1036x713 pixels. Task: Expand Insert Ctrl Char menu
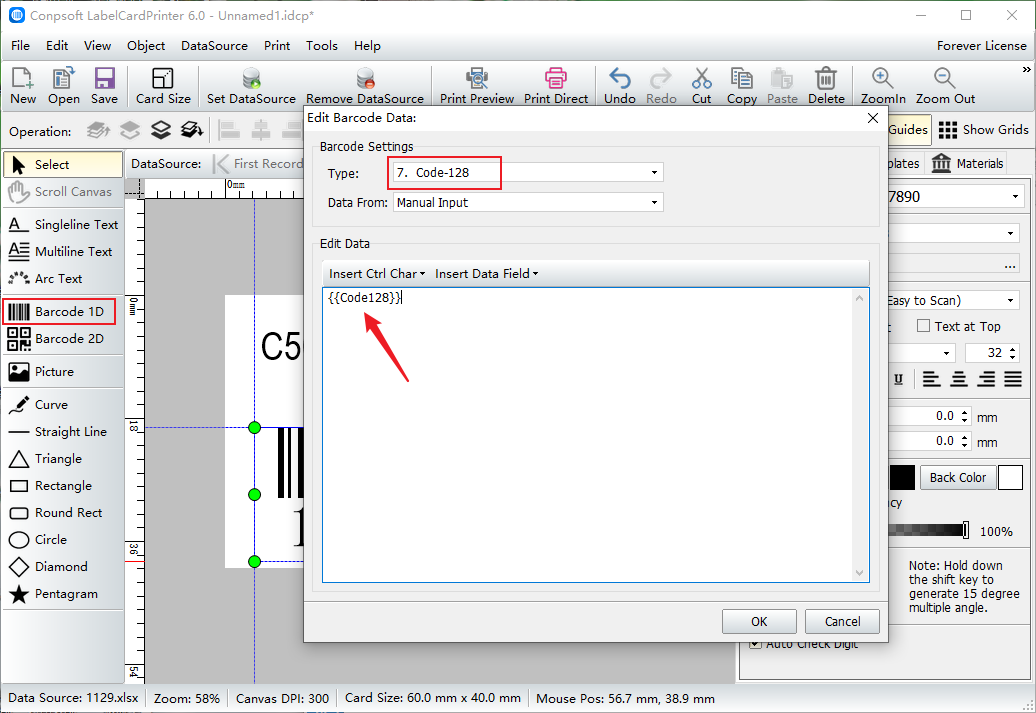377,274
